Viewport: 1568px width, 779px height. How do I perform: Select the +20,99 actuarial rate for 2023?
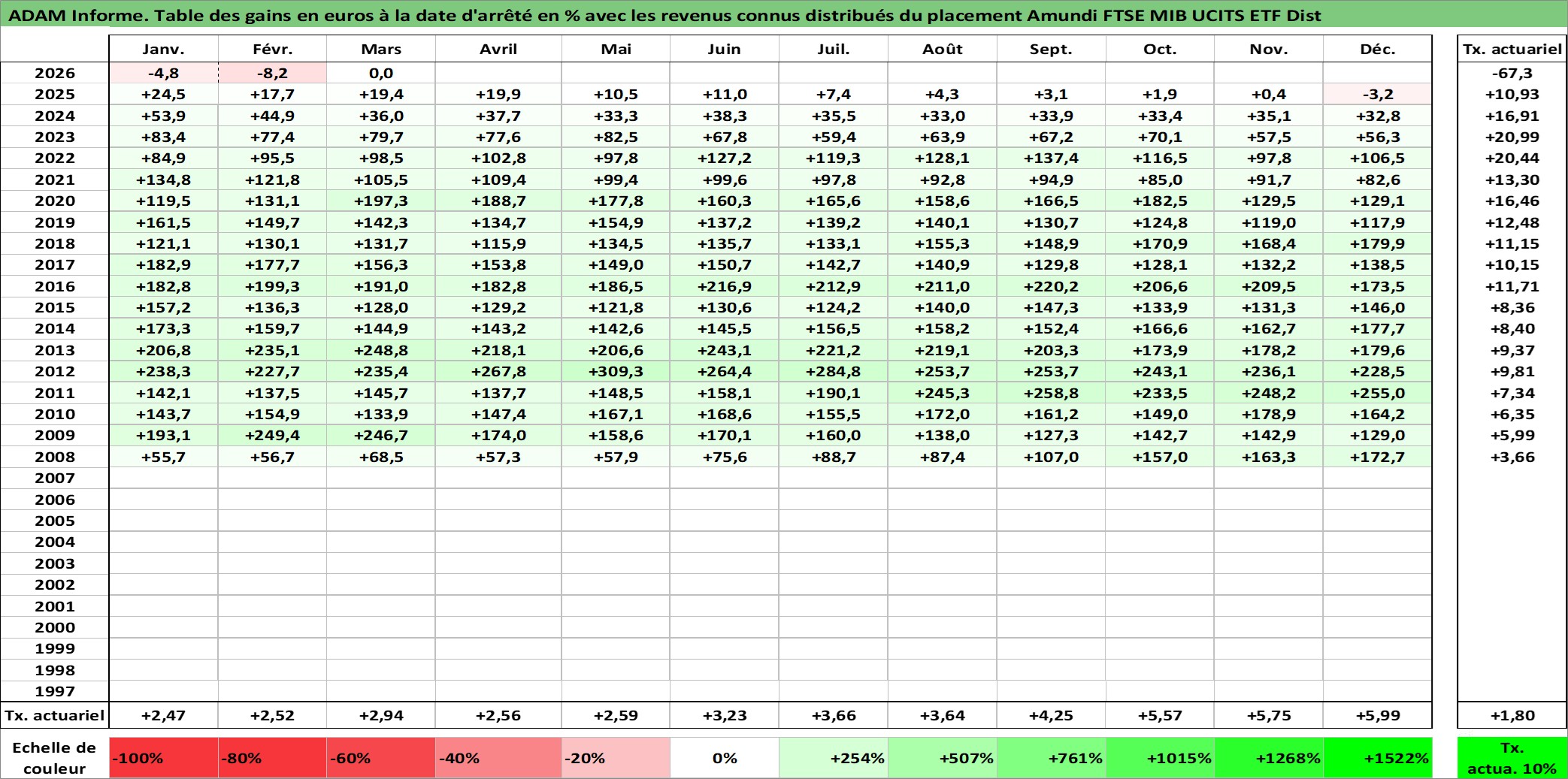pyautogui.click(x=1512, y=137)
